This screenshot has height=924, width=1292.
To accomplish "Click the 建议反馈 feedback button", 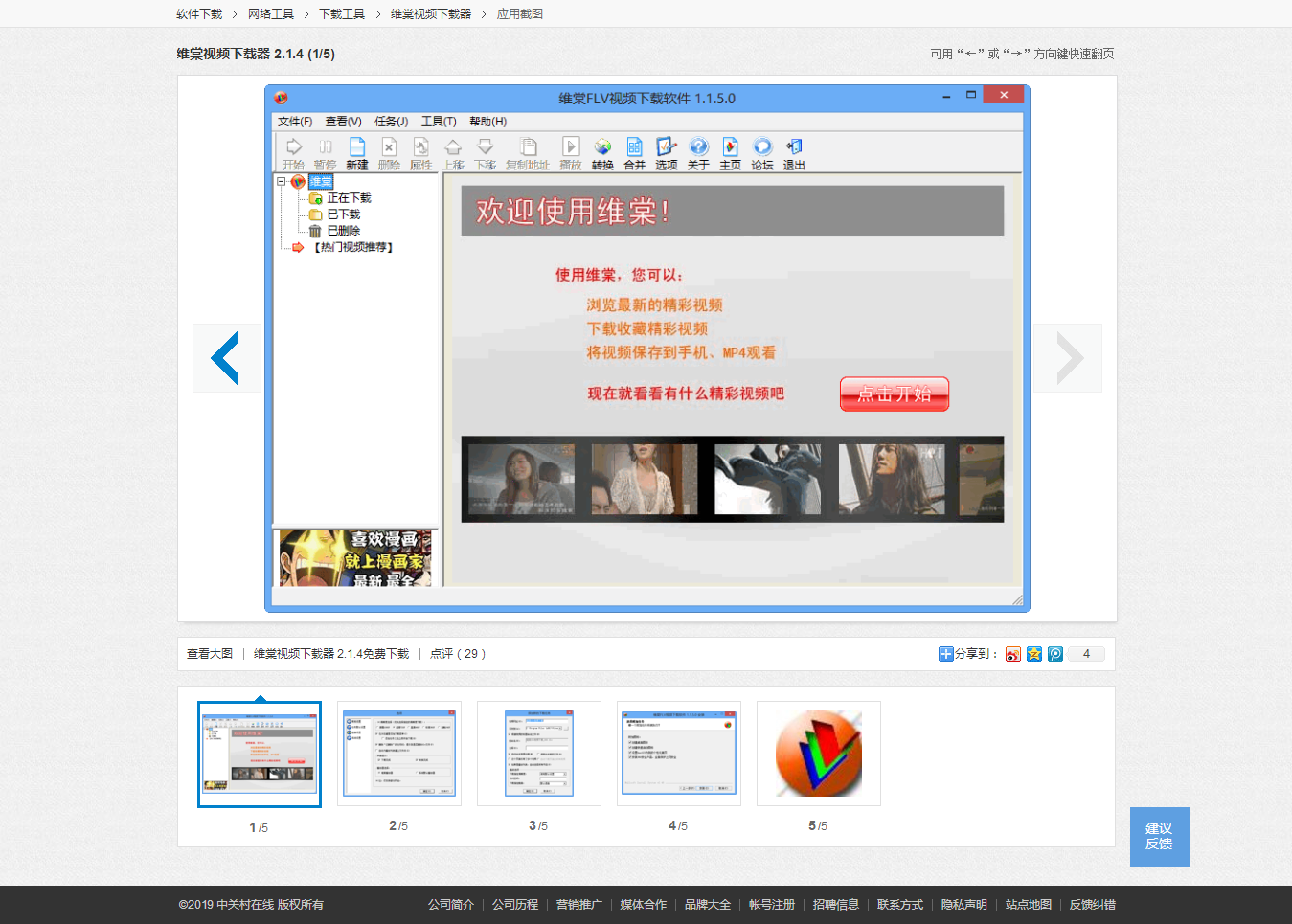I will [1160, 837].
